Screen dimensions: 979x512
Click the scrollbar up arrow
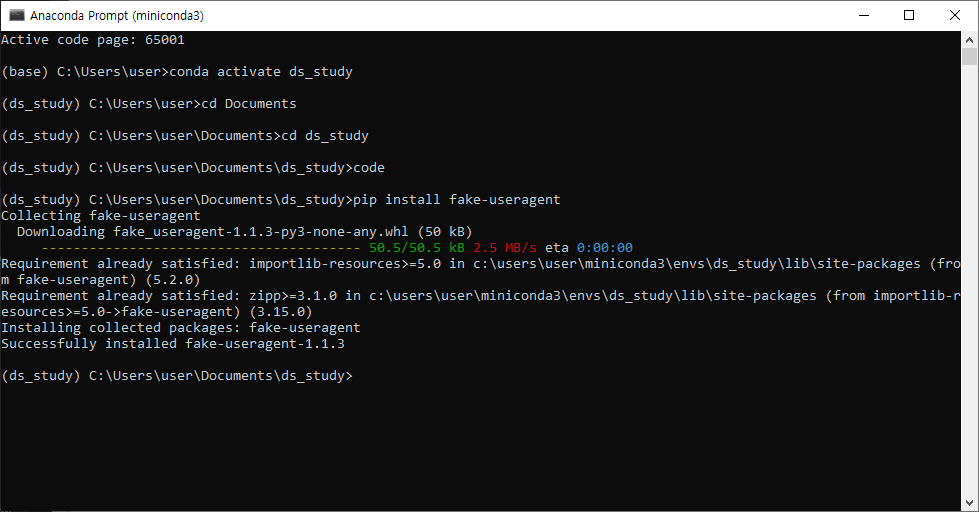969,39
